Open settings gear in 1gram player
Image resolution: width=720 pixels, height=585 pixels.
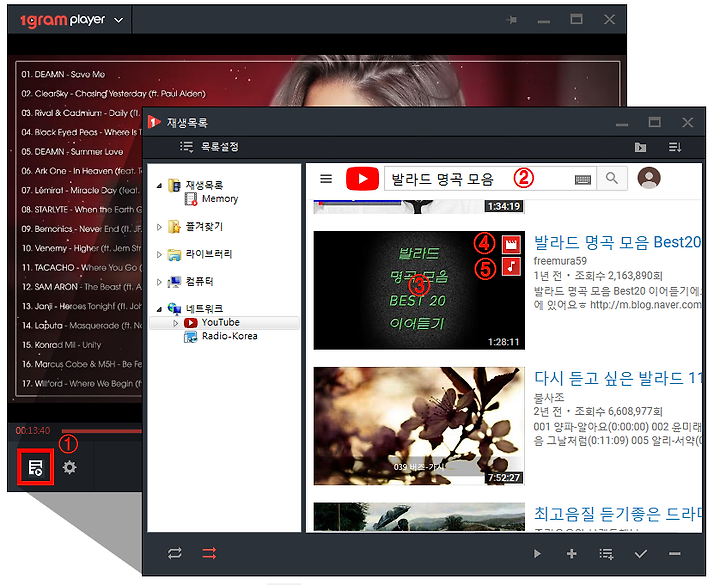point(69,467)
